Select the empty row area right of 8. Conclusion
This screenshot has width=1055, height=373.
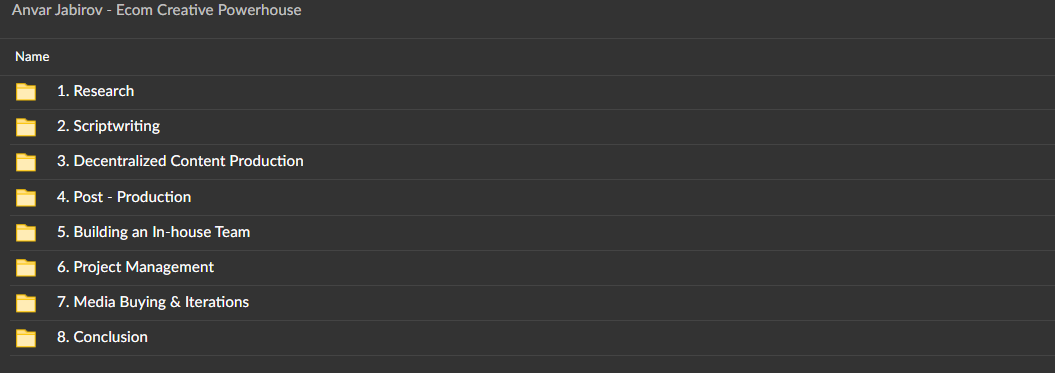599,338
